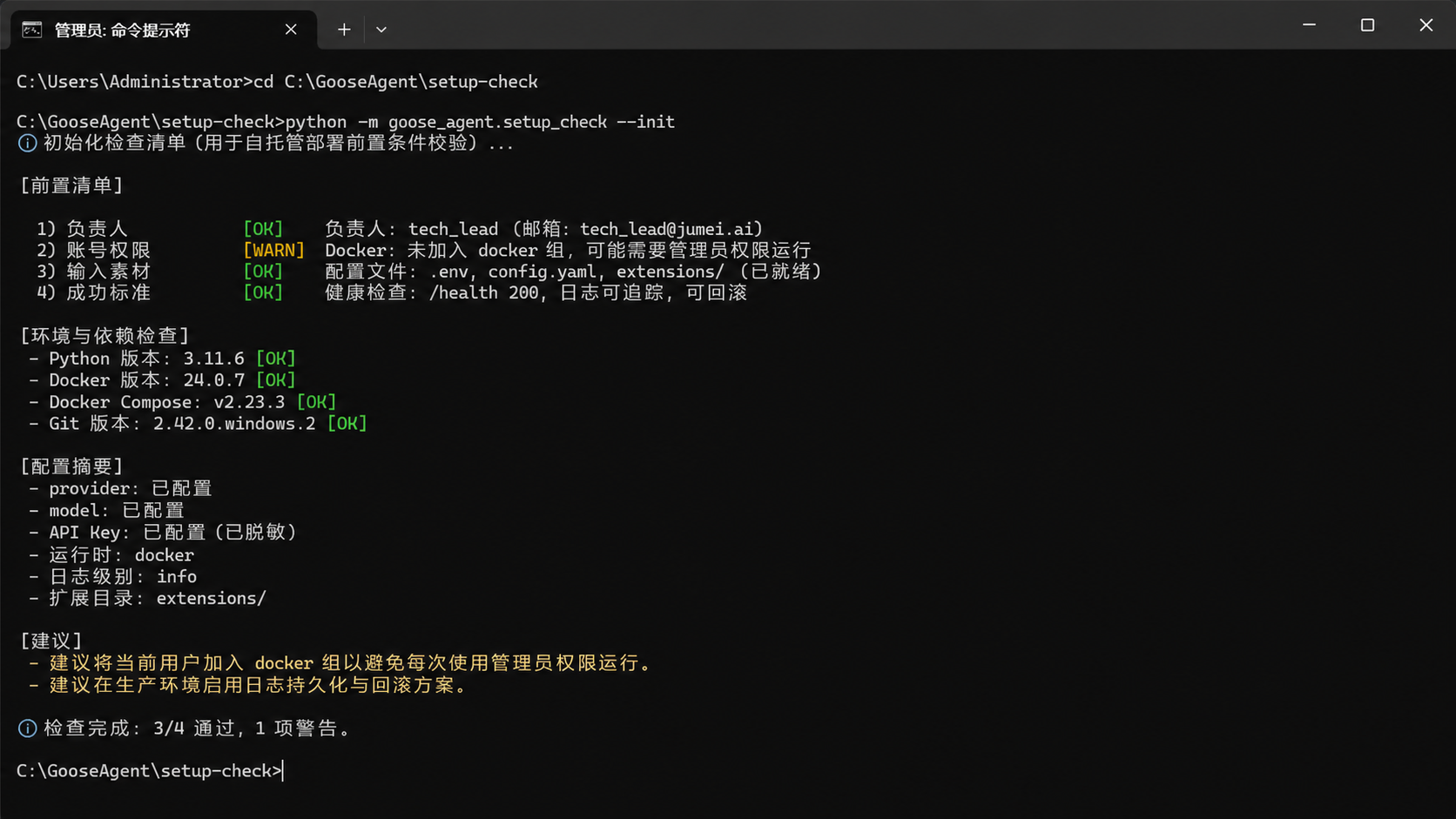Click the 2) 账号权限 checklist label
Viewport: 1456px width, 819px height.
coord(94,251)
